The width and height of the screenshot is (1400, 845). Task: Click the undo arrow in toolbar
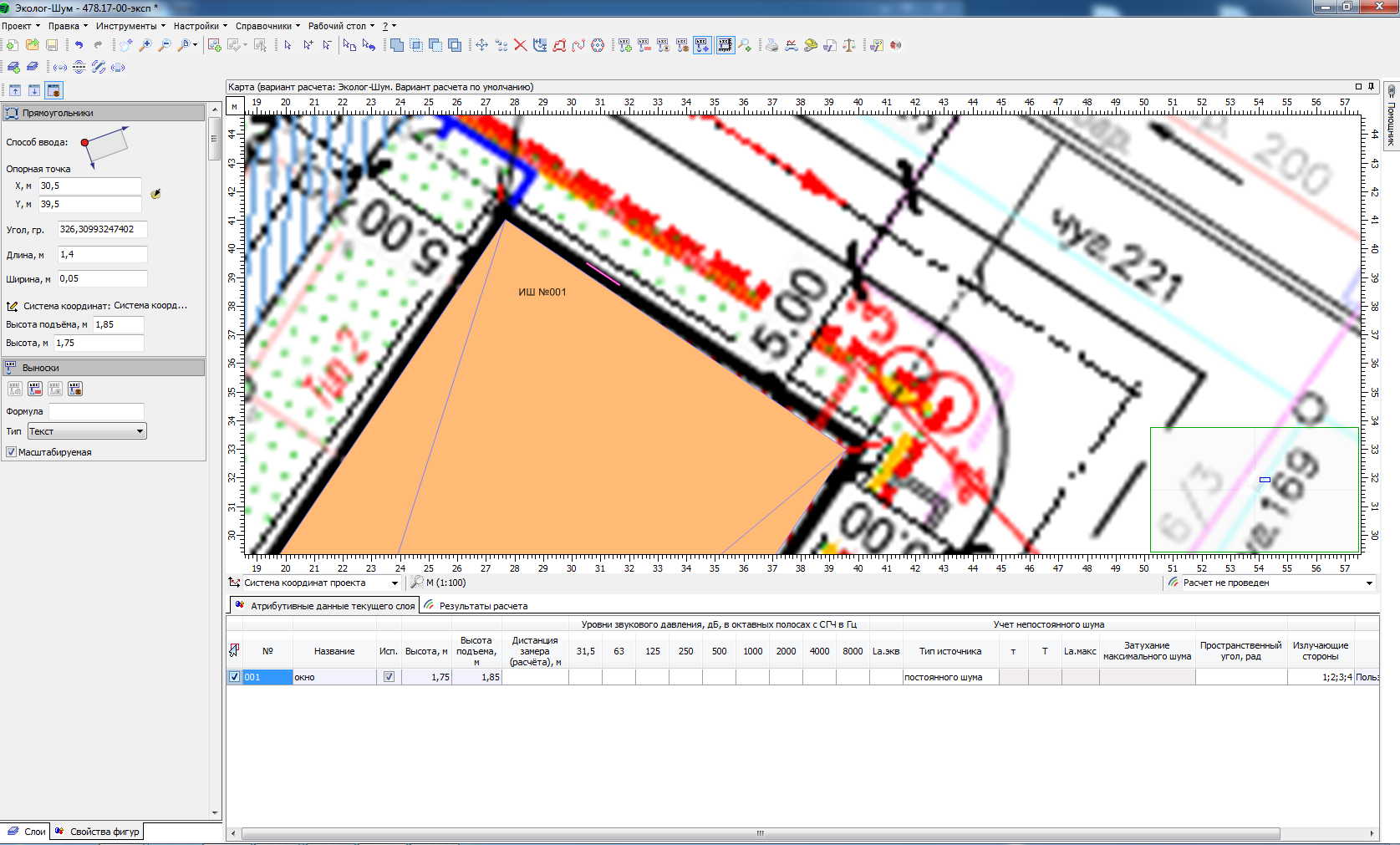[x=79, y=45]
